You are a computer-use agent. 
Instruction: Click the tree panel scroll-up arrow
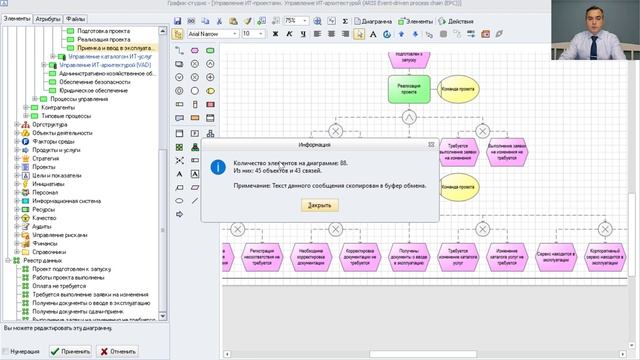(x=162, y=31)
